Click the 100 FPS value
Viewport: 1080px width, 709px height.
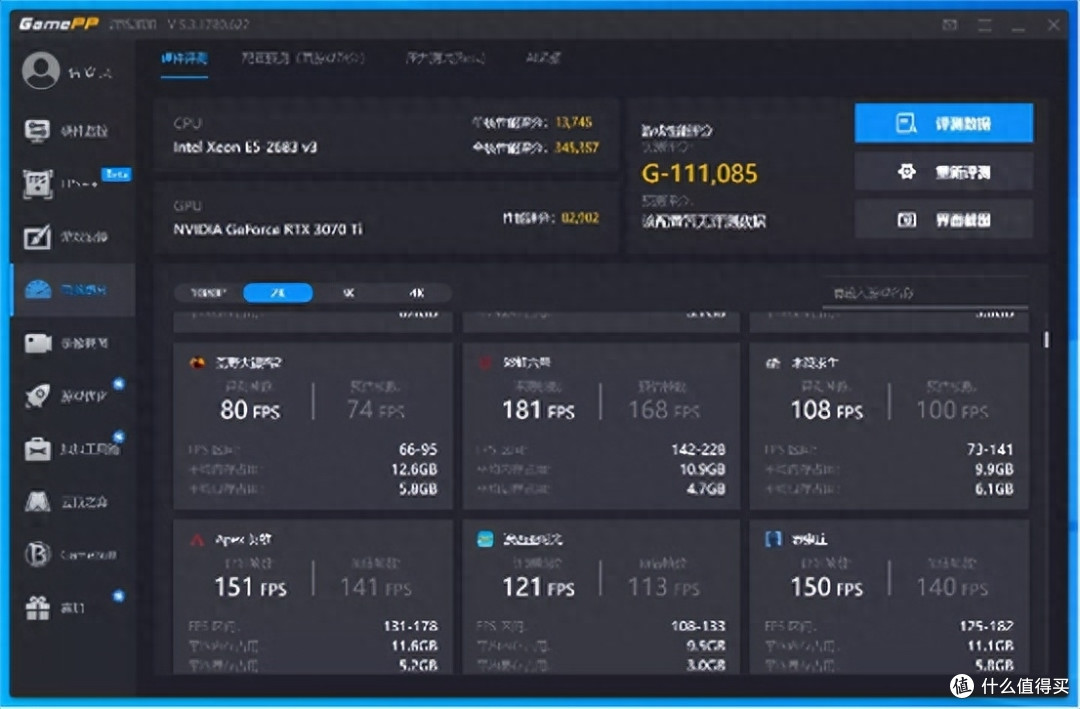pyautogui.click(x=952, y=410)
